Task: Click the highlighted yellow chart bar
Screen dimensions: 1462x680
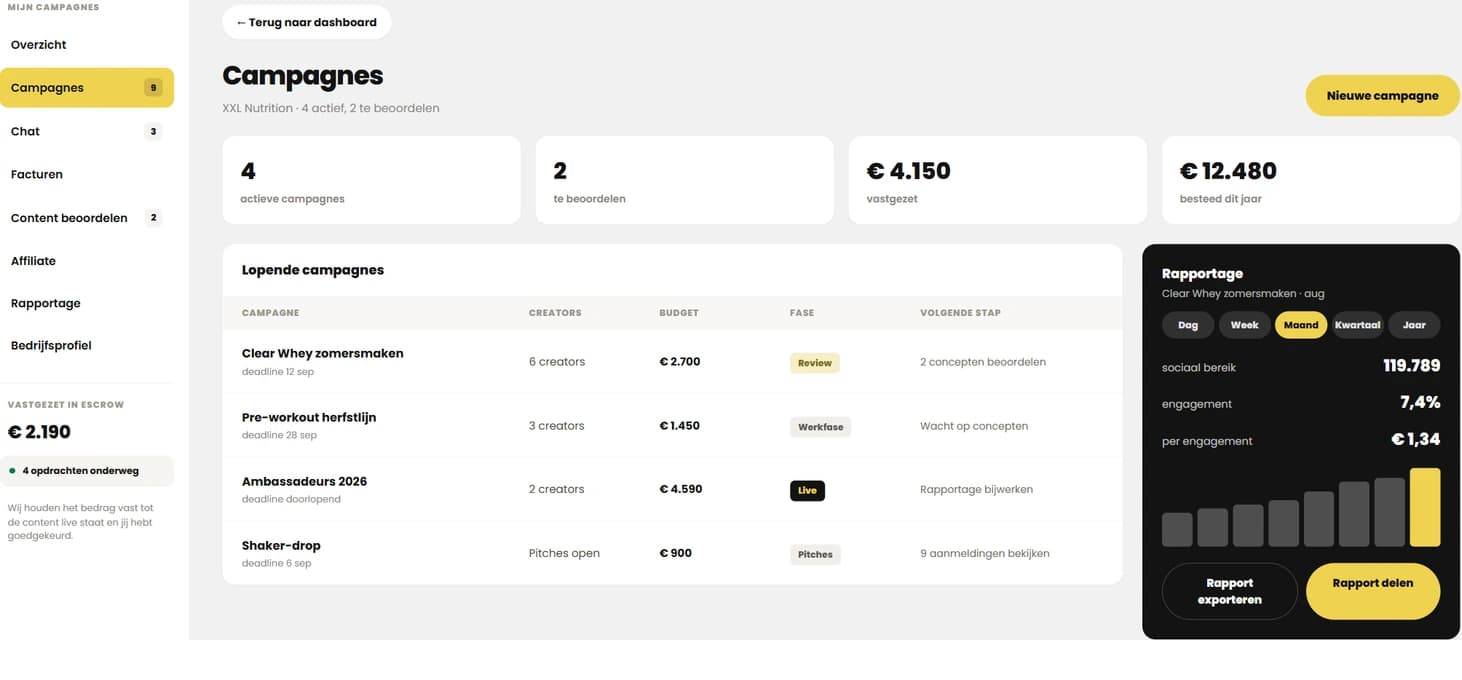Action: click(x=1425, y=507)
